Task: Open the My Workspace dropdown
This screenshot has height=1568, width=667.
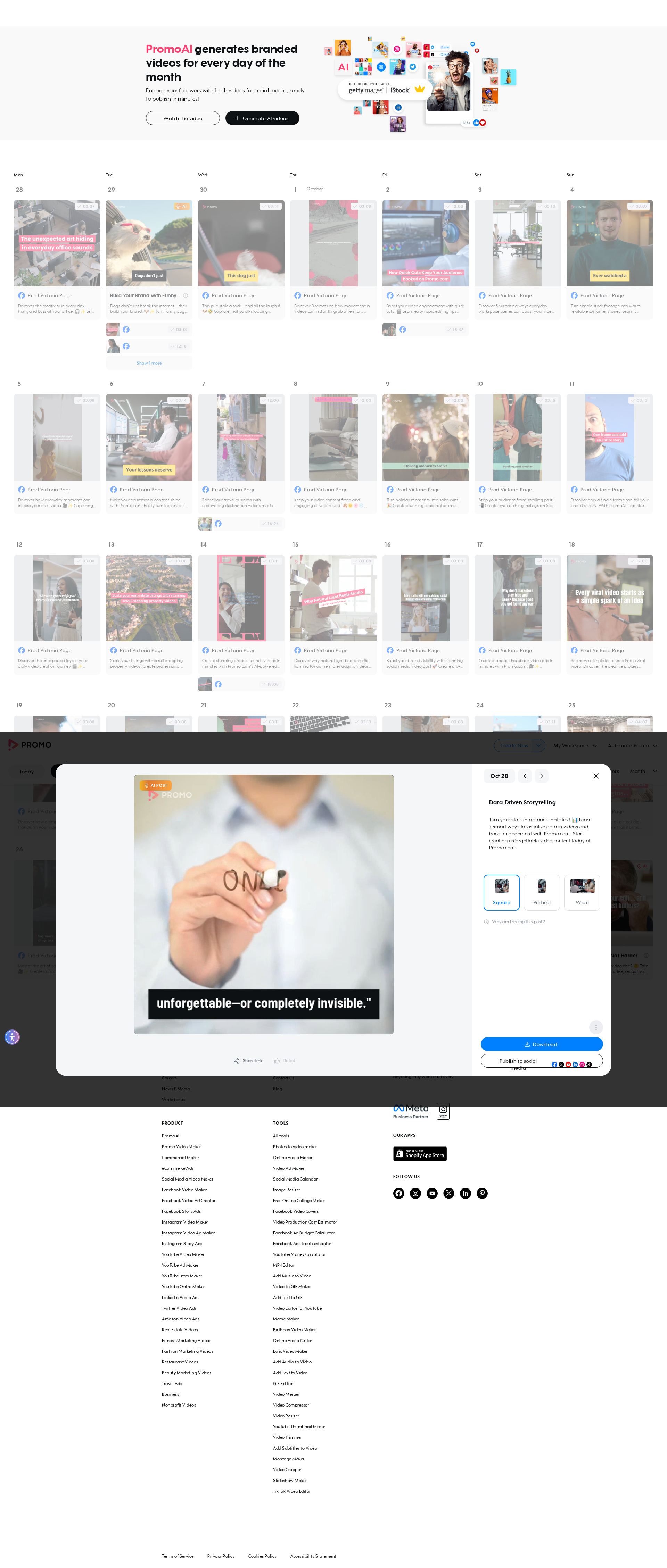Action: tap(574, 745)
